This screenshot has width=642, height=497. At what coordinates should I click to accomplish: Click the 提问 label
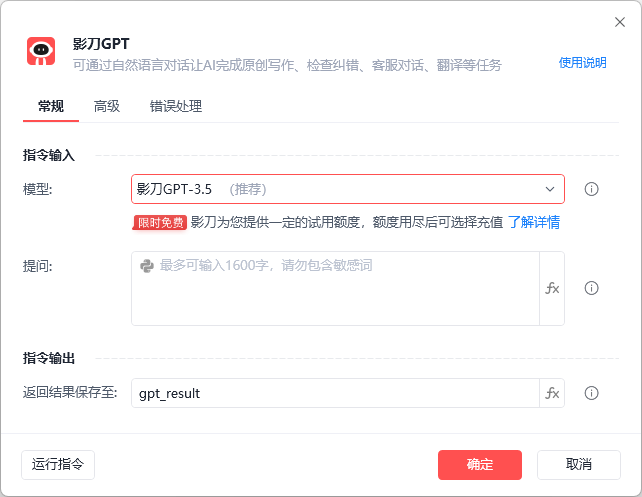pyautogui.click(x=37, y=266)
